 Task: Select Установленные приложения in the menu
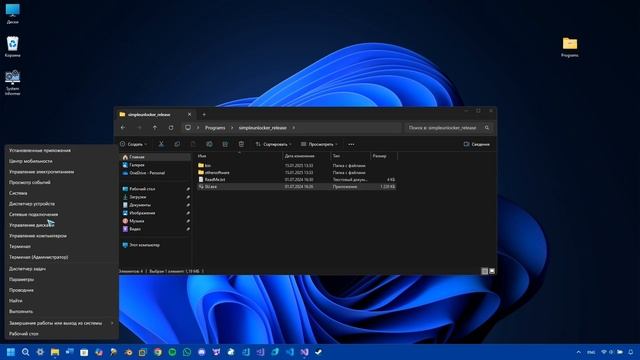[61, 150]
